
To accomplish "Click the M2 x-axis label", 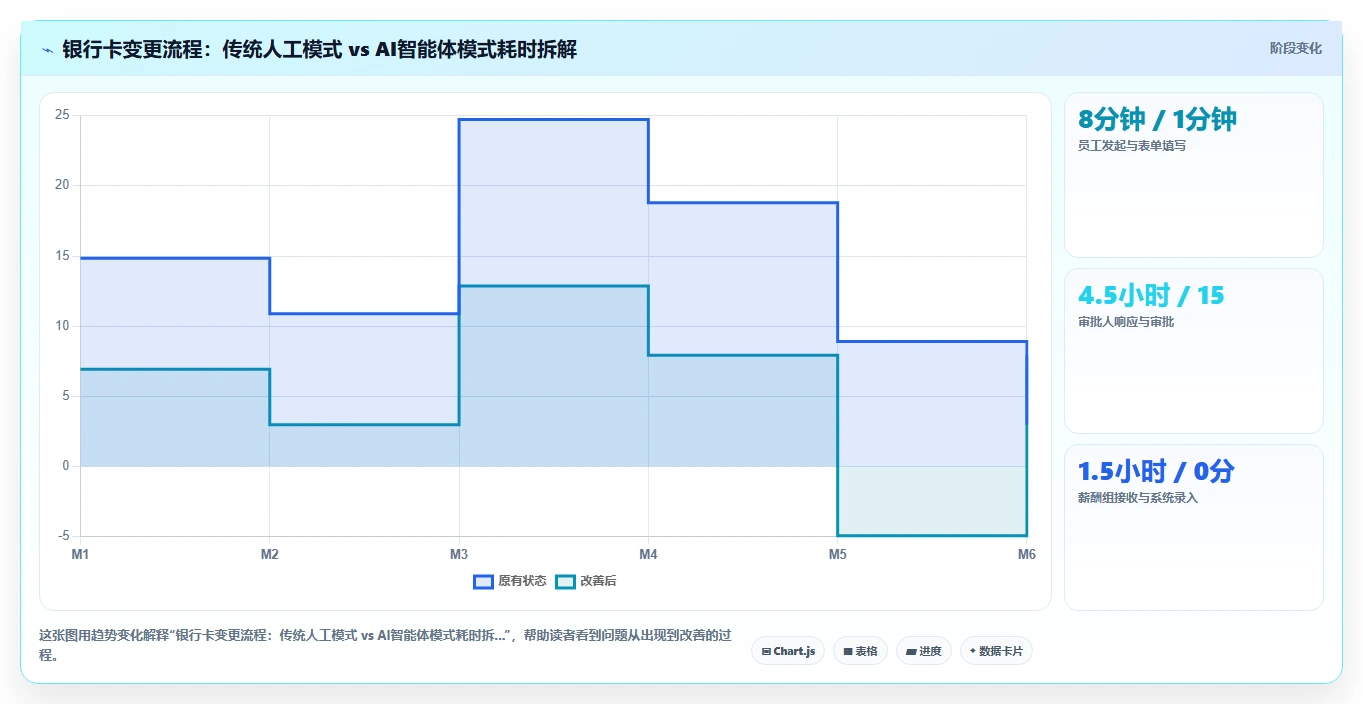I will [x=269, y=553].
